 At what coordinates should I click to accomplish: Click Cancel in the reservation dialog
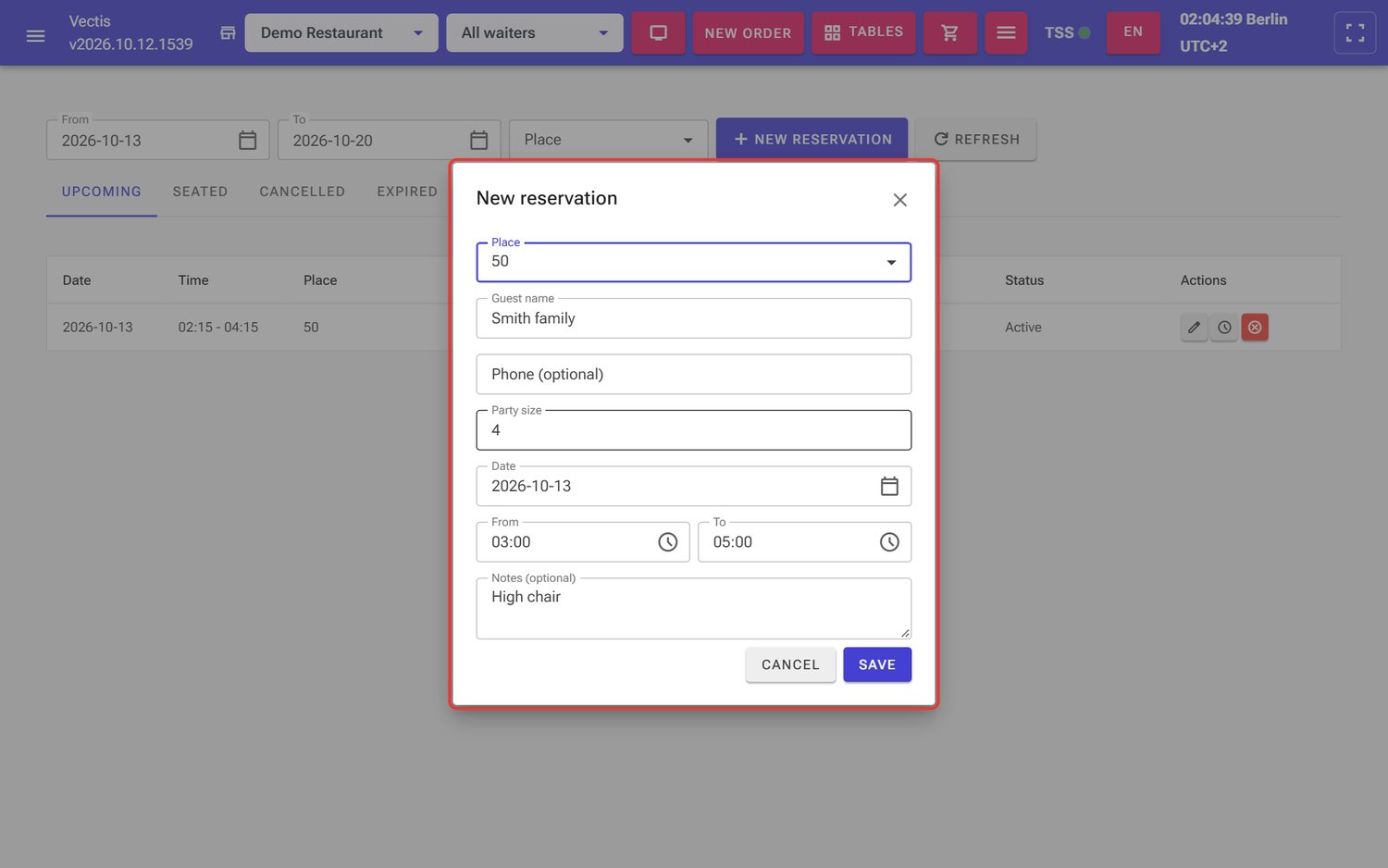tap(790, 664)
